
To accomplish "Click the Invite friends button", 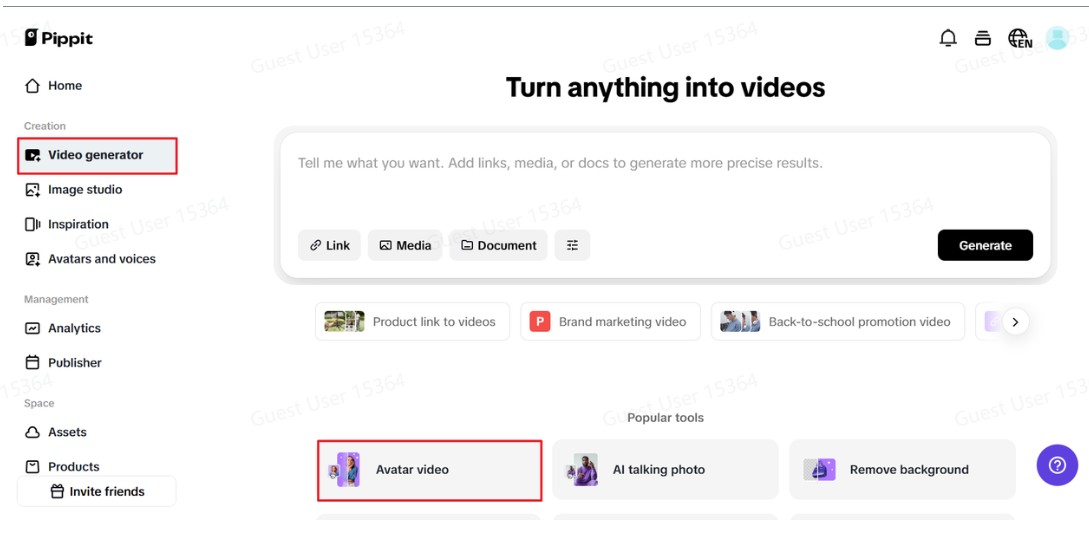I will (x=97, y=491).
